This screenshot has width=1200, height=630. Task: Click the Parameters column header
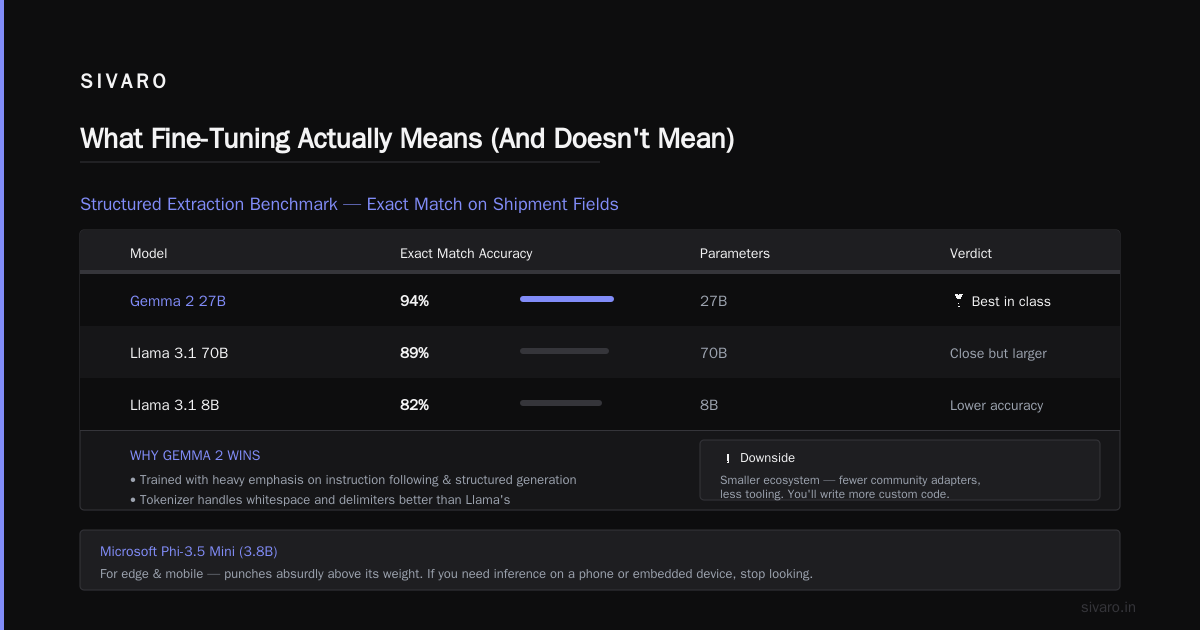click(x=735, y=253)
